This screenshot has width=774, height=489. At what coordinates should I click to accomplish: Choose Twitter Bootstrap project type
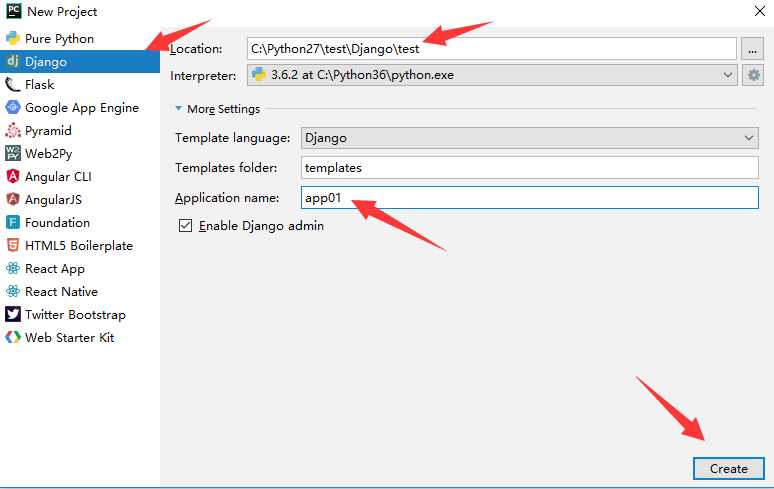(80, 314)
